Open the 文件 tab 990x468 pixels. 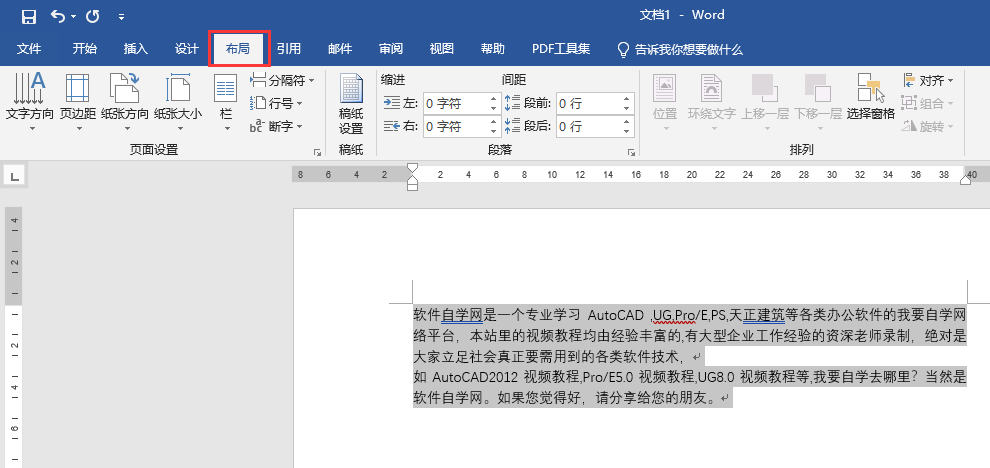tap(29, 49)
